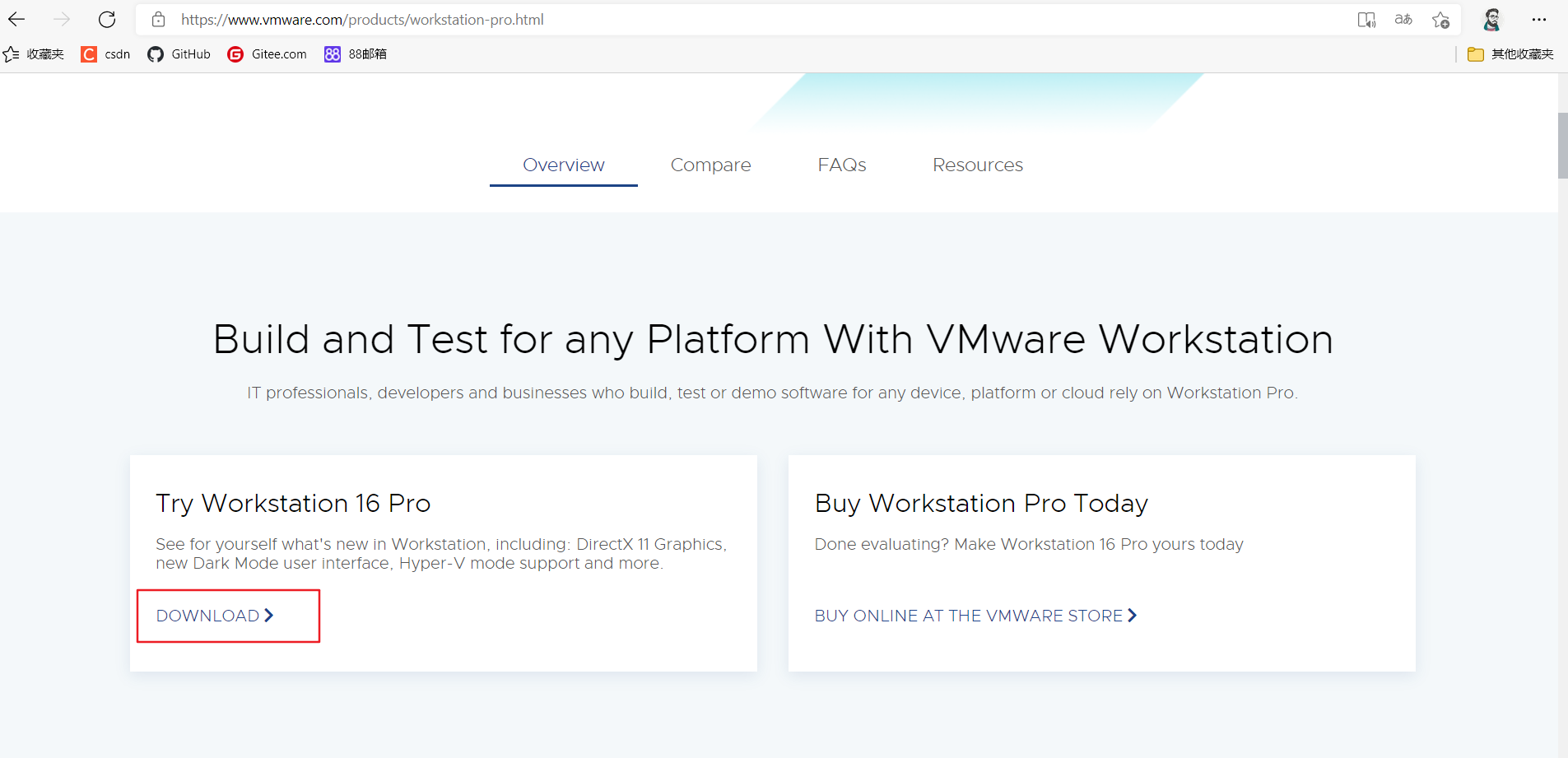Open the Gitee.com bookmark
The height and width of the screenshot is (758, 1568).
coord(266,54)
